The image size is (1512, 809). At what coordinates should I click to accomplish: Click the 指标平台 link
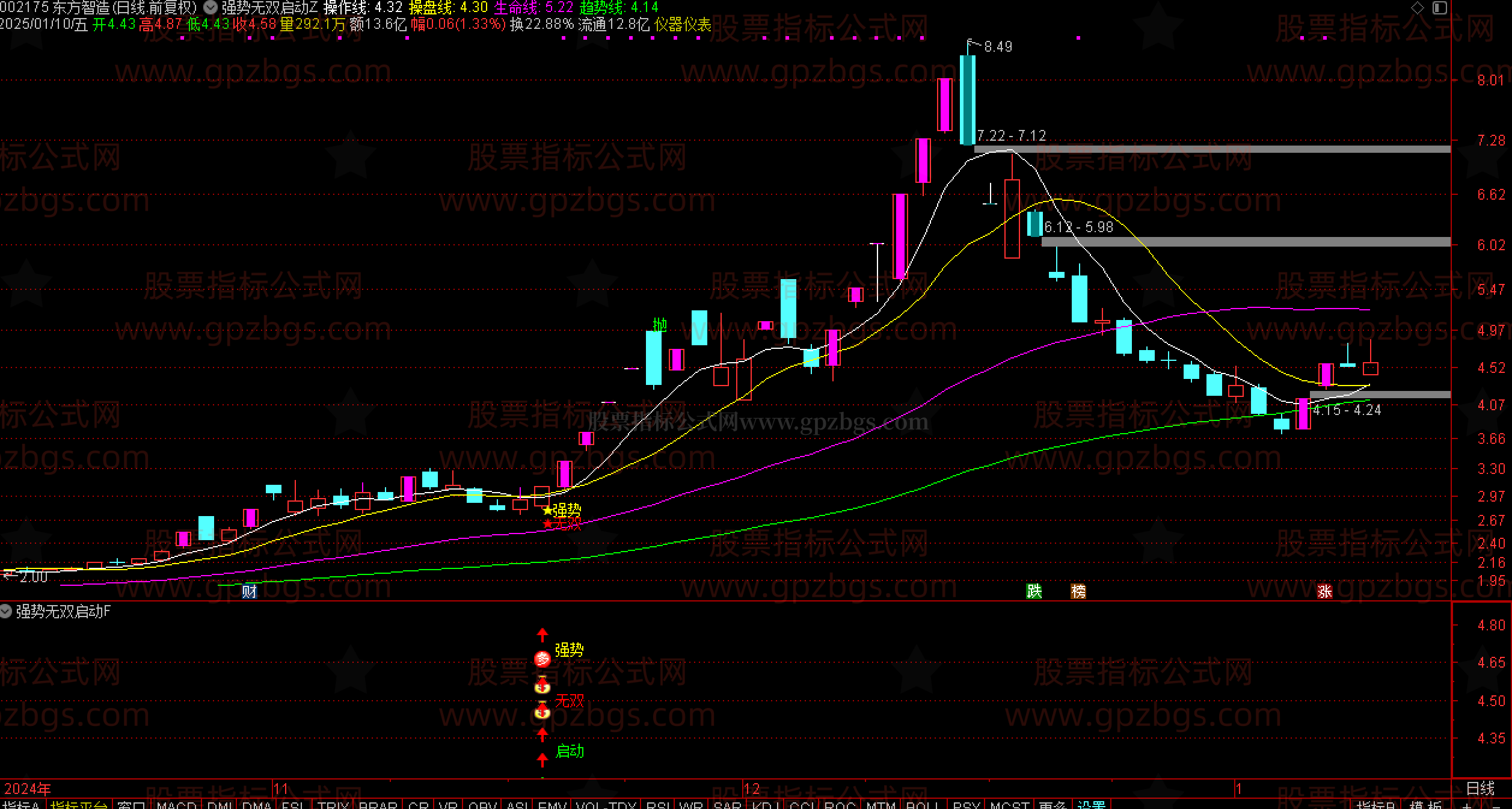pyautogui.click(x=79, y=805)
